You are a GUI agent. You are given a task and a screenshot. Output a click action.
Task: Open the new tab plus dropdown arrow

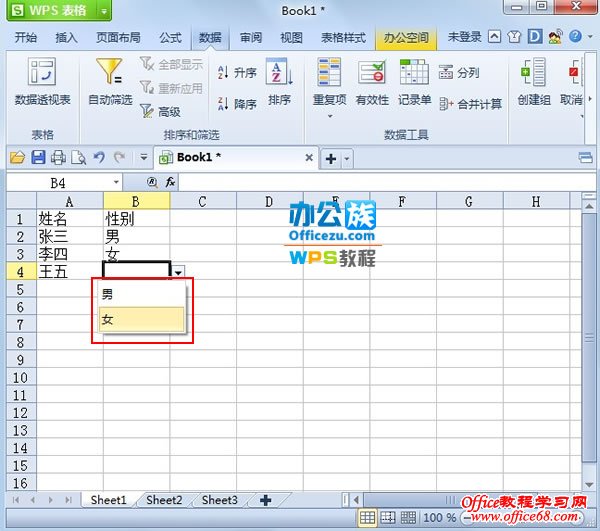347,158
